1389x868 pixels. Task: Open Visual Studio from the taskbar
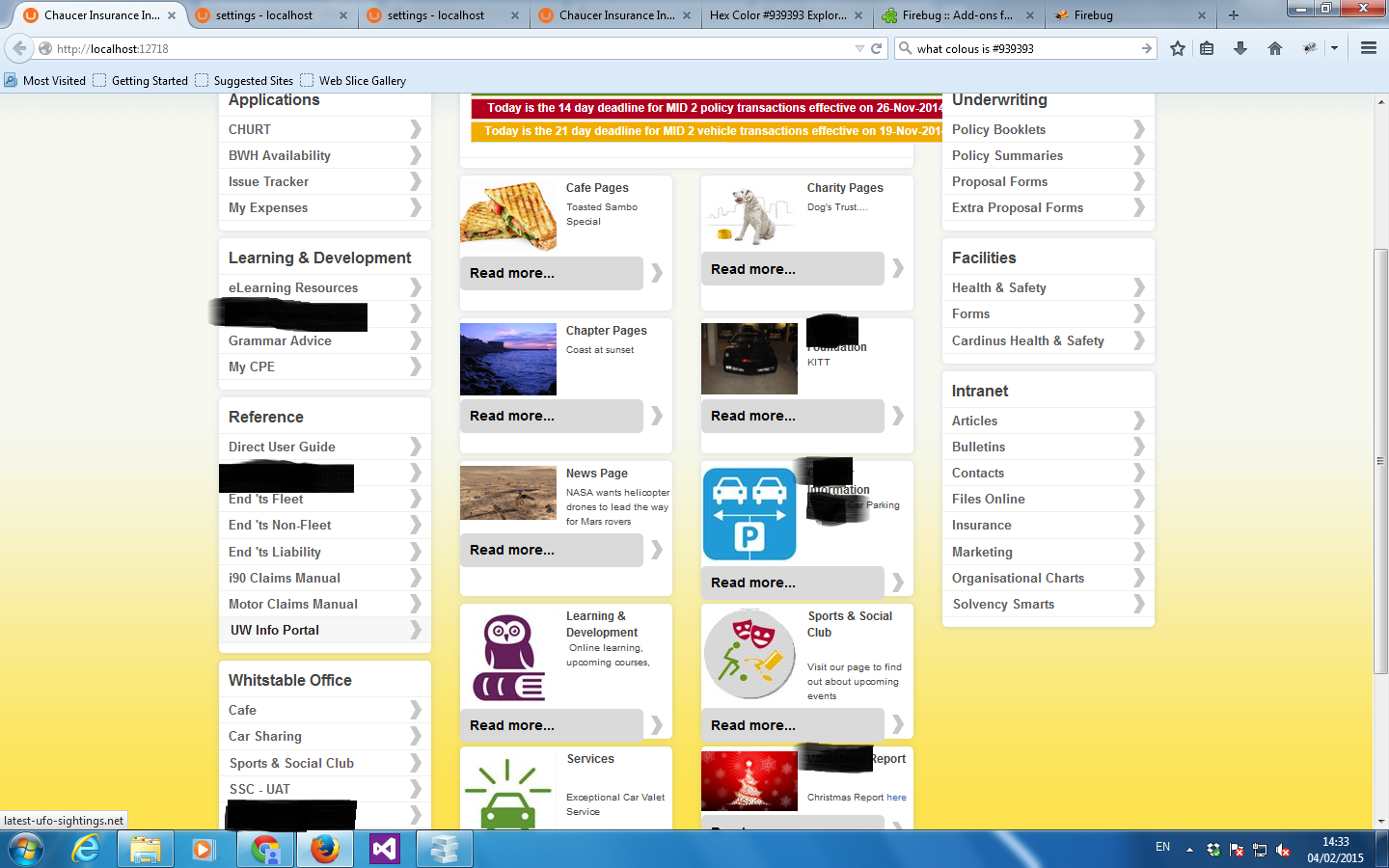pos(384,850)
